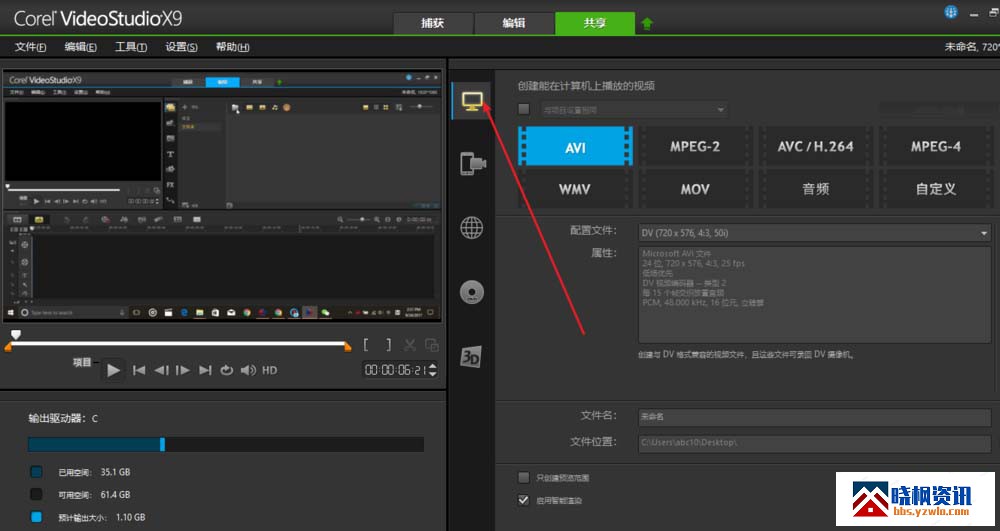This screenshot has width=1000, height=531.
Task: Click the preview scrubber playhead
Action: coord(16,335)
